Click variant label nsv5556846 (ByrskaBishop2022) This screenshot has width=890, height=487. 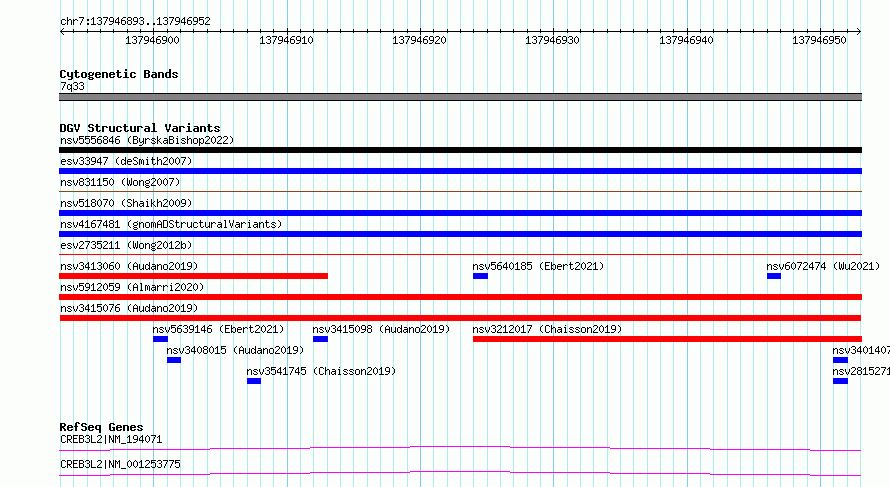click(147, 140)
